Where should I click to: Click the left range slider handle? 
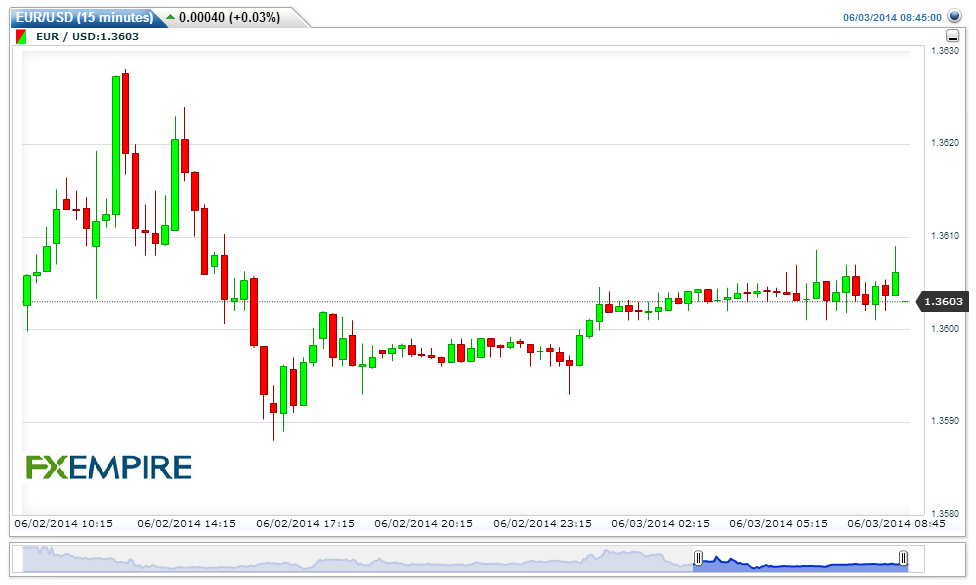[698, 558]
